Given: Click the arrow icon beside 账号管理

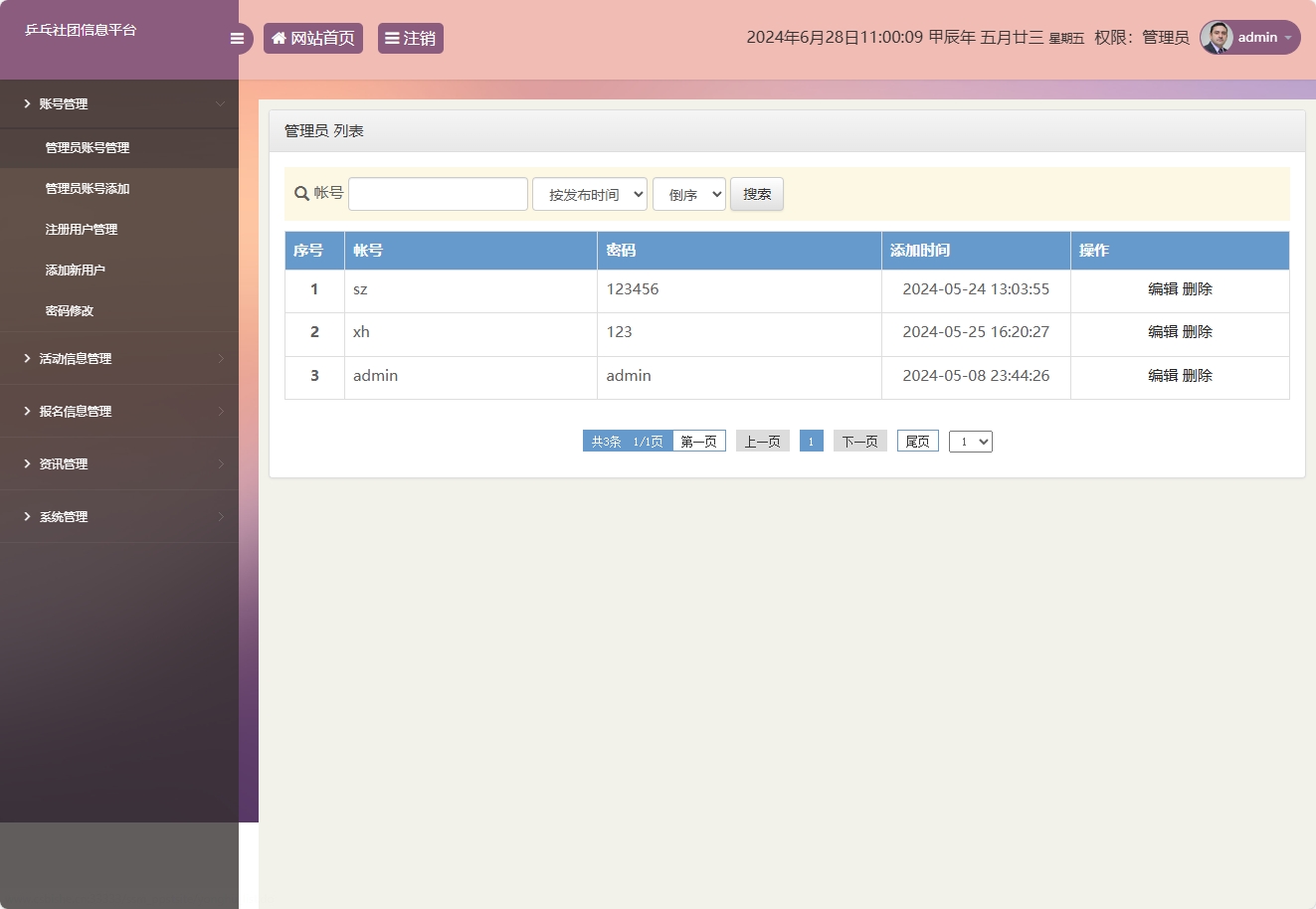Looking at the screenshot, I should 25,103.
